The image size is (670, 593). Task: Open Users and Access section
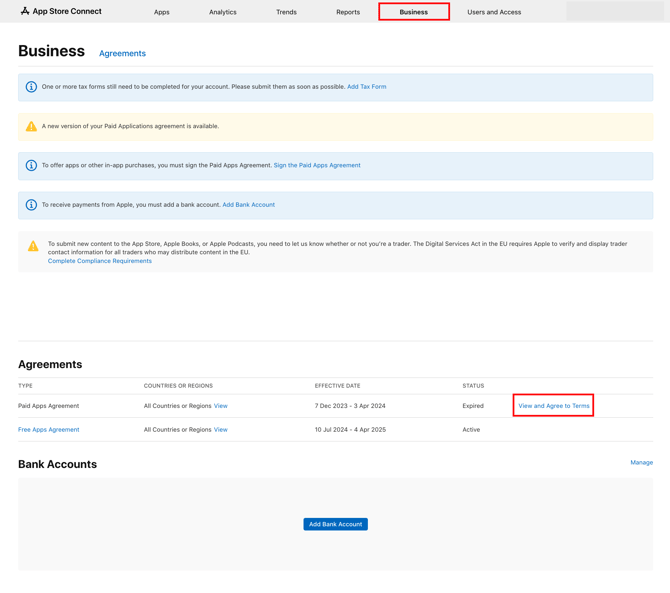(x=494, y=12)
